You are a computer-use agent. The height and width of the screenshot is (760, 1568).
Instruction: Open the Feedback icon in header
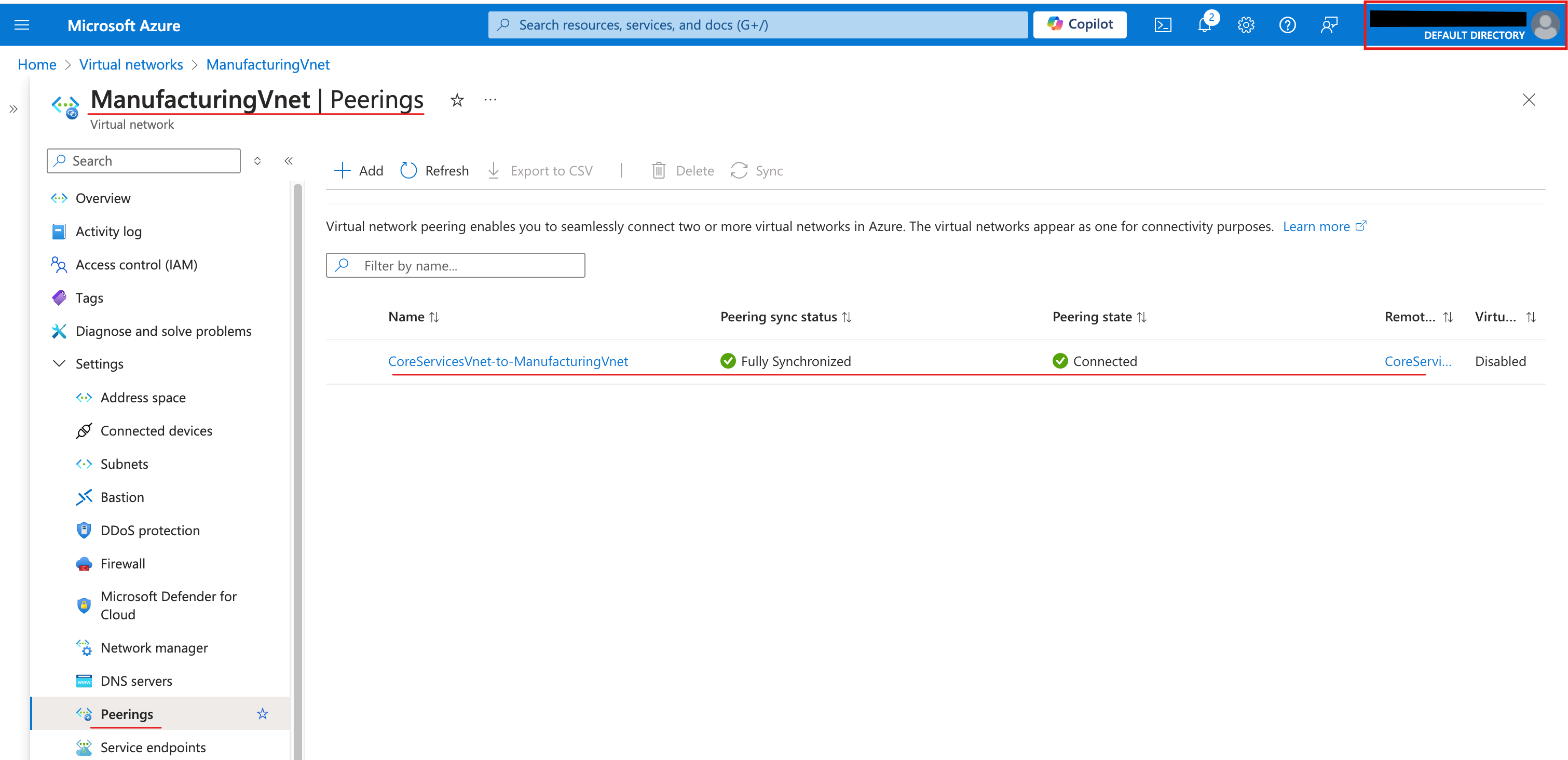click(1329, 25)
